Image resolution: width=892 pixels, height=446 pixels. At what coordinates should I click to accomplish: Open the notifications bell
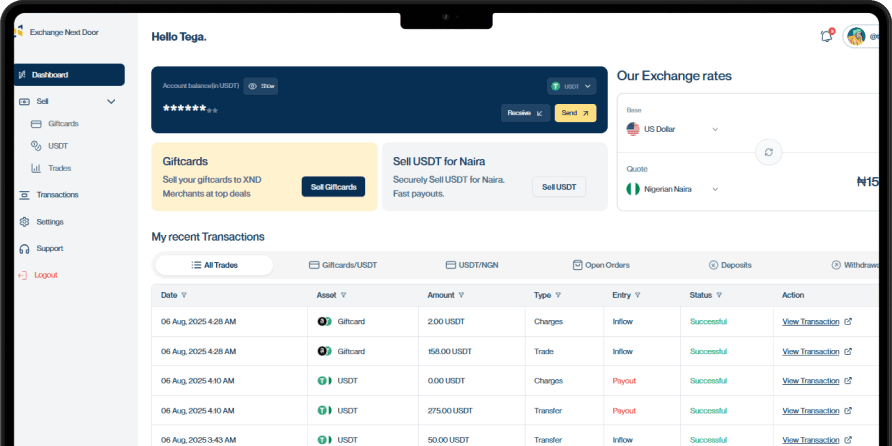(827, 36)
